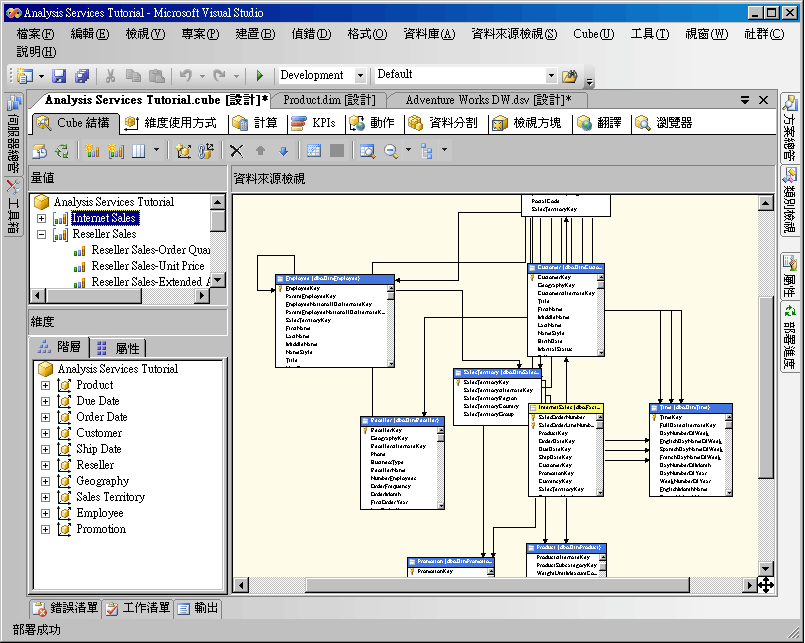The width and height of the screenshot is (805, 643).
Task: Select the 階層 dimensions tab
Action: pyautogui.click(x=60, y=347)
